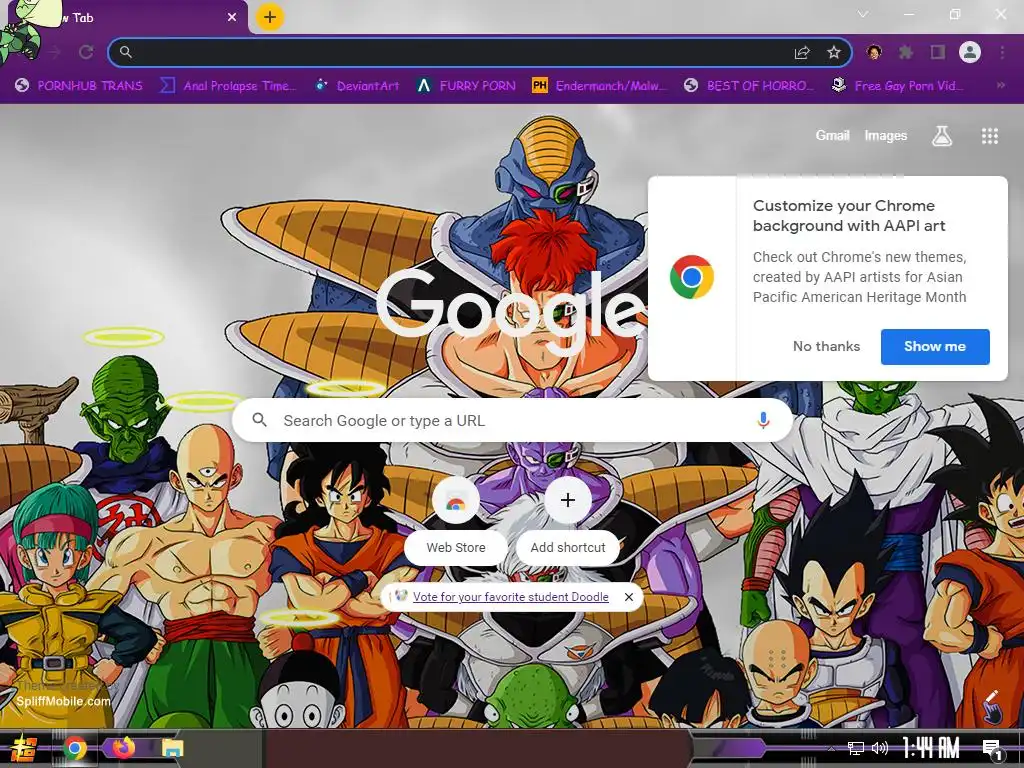This screenshot has width=1024, height=768.
Task: Open the tab search chevron in title bar
Action: click(x=863, y=14)
